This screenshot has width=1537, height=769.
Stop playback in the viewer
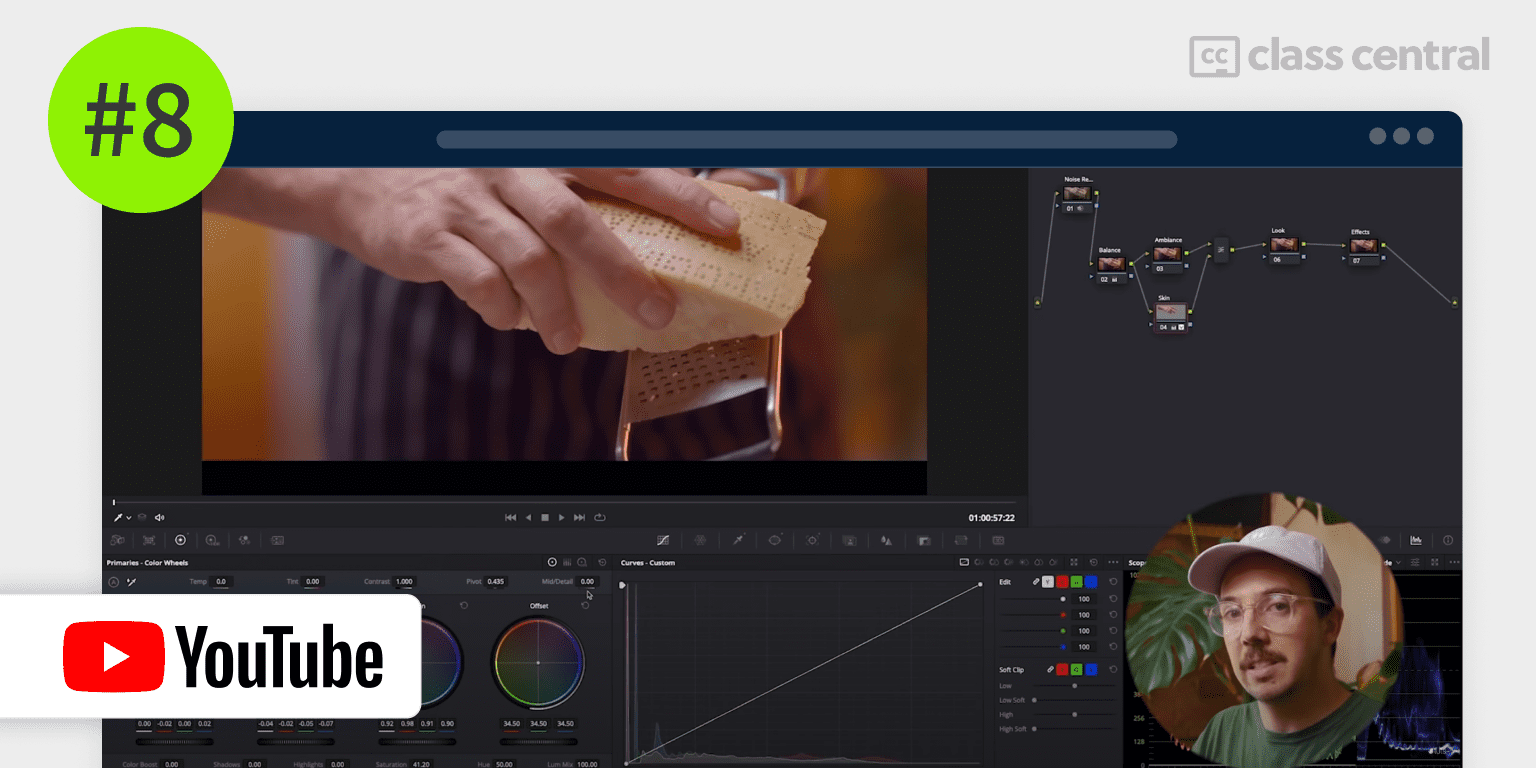click(545, 517)
